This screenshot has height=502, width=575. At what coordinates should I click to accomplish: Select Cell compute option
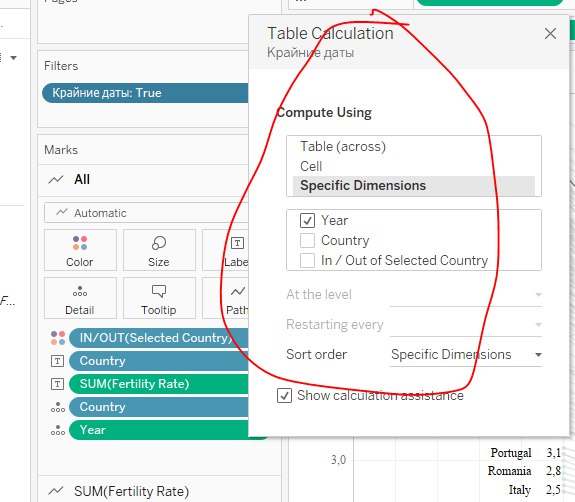414,166
